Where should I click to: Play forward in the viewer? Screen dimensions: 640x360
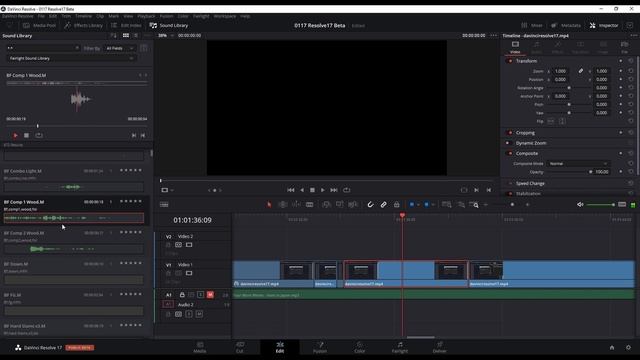pos(322,190)
